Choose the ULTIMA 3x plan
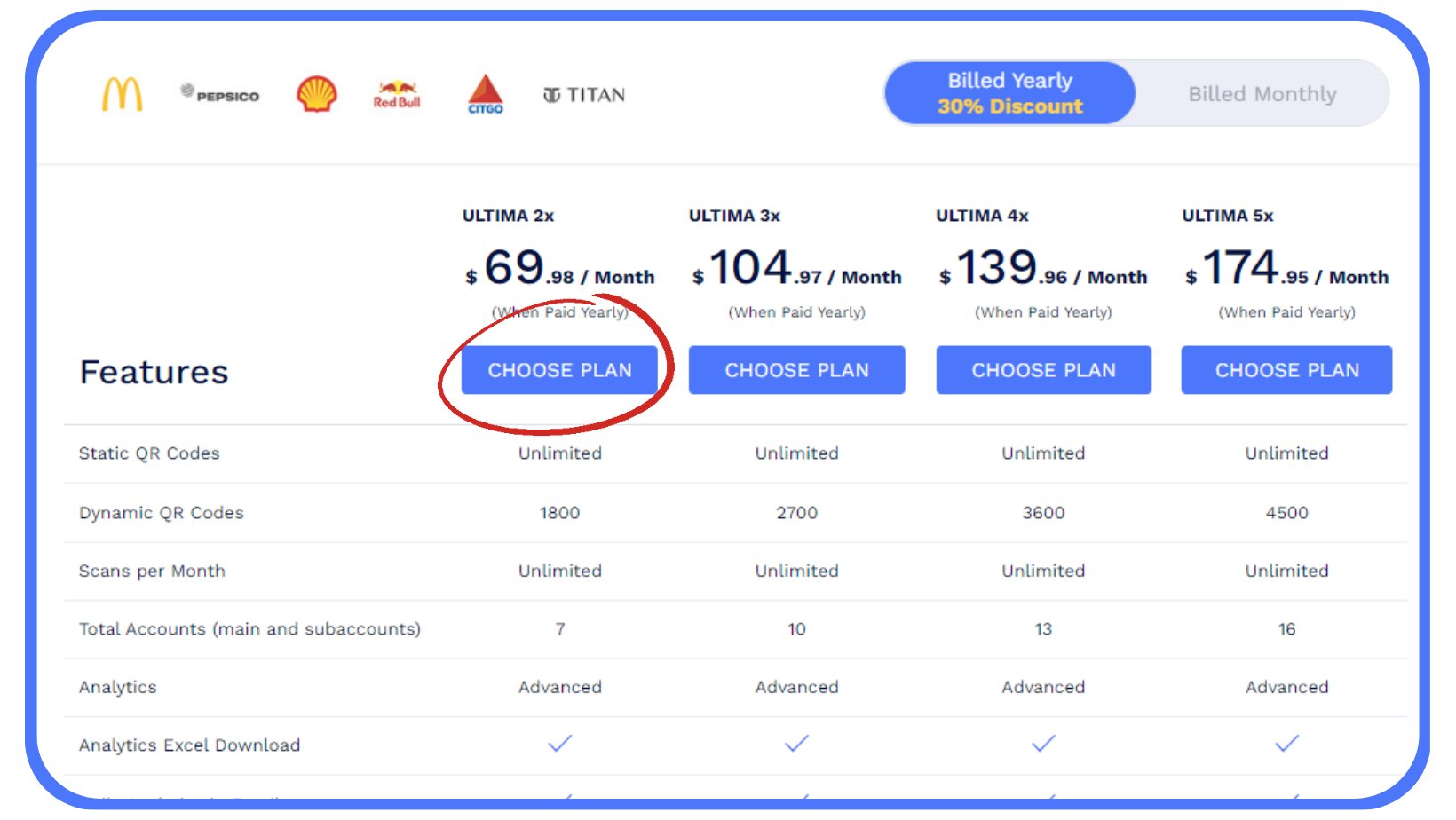Viewport: 1456px width, 820px height. (x=796, y=370)
